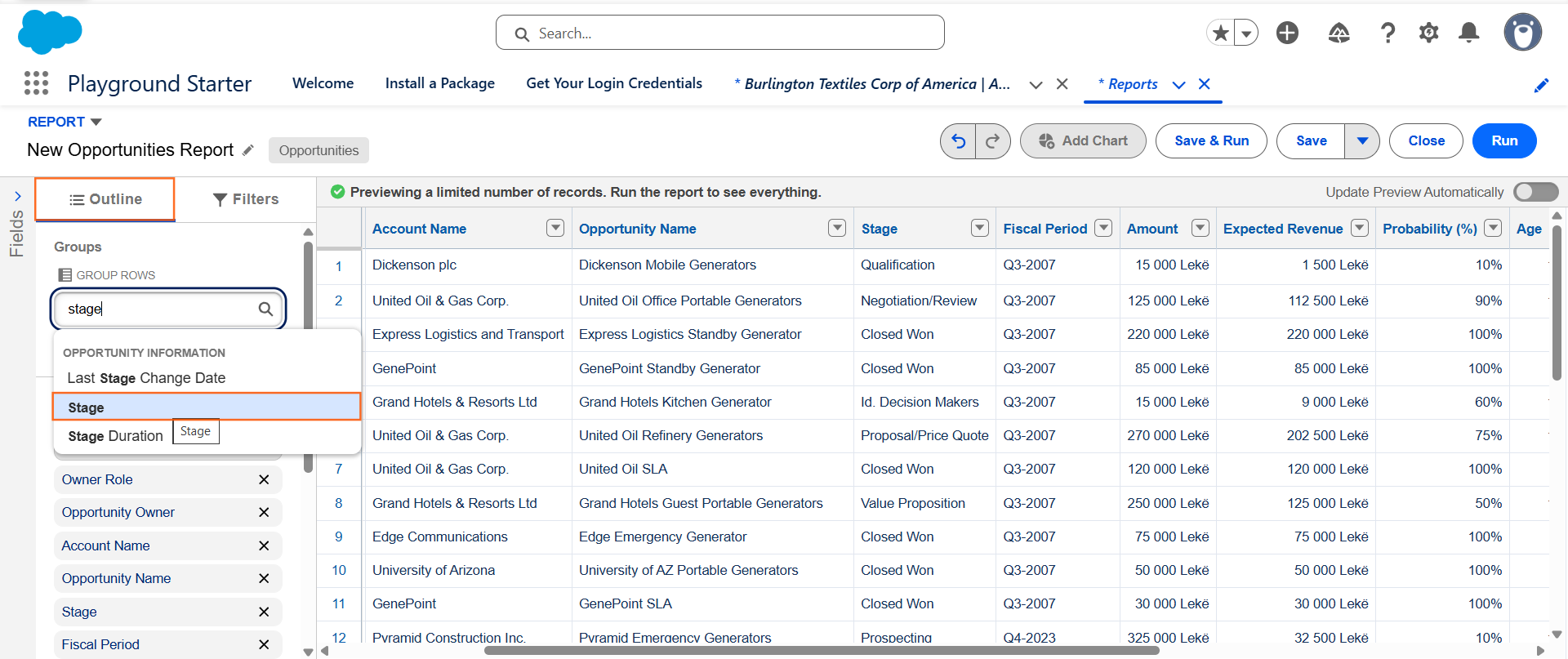Edit report name with pencil icon
1568x659 pixels.
(x=248, y=150)
